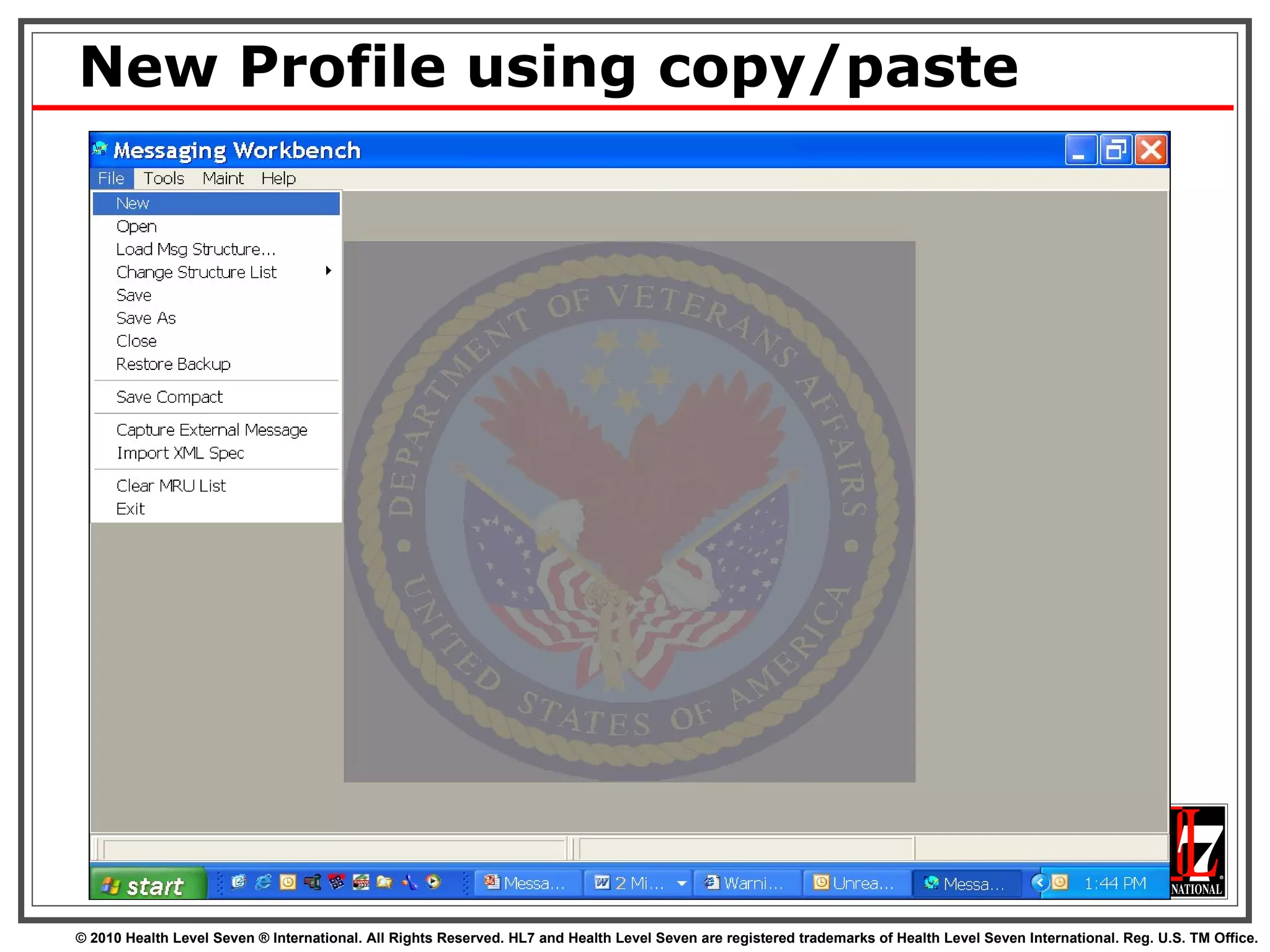Click Import XML Spec entry
Viewport: 1270px width, 952px height.
(216, 453)
